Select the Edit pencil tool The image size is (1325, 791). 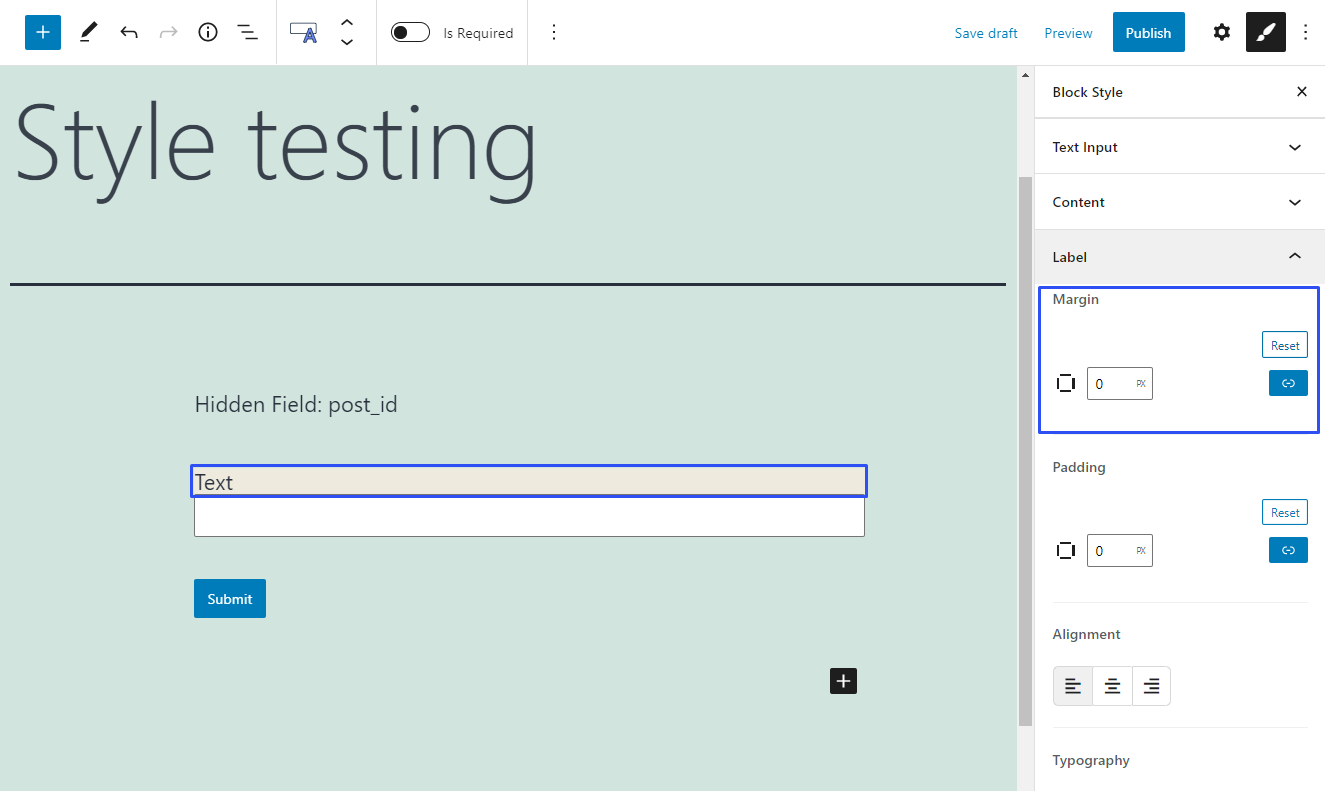coord(88,32)
